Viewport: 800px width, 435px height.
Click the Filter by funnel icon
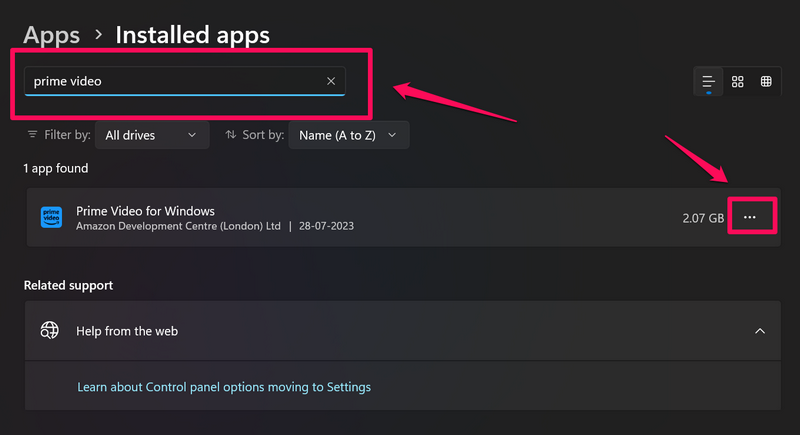(33, 135)
